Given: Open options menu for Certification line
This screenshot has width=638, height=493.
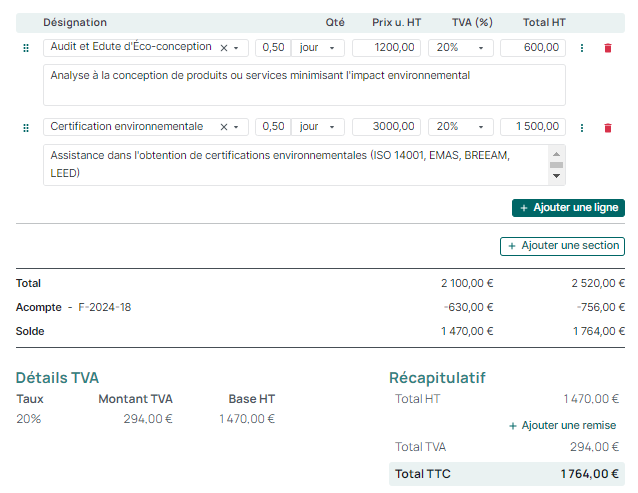Looking at the screenshot, I should point(582,128).
